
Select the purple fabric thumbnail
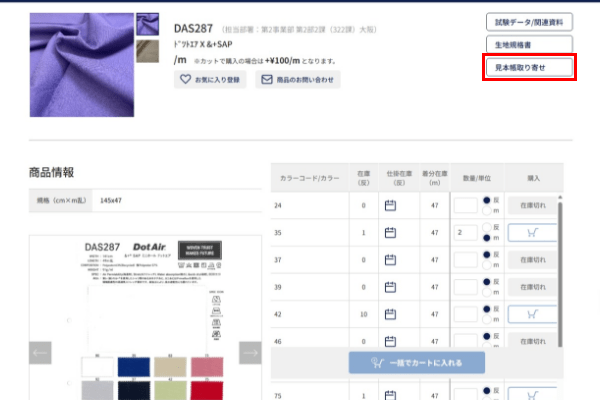point(147,25)
